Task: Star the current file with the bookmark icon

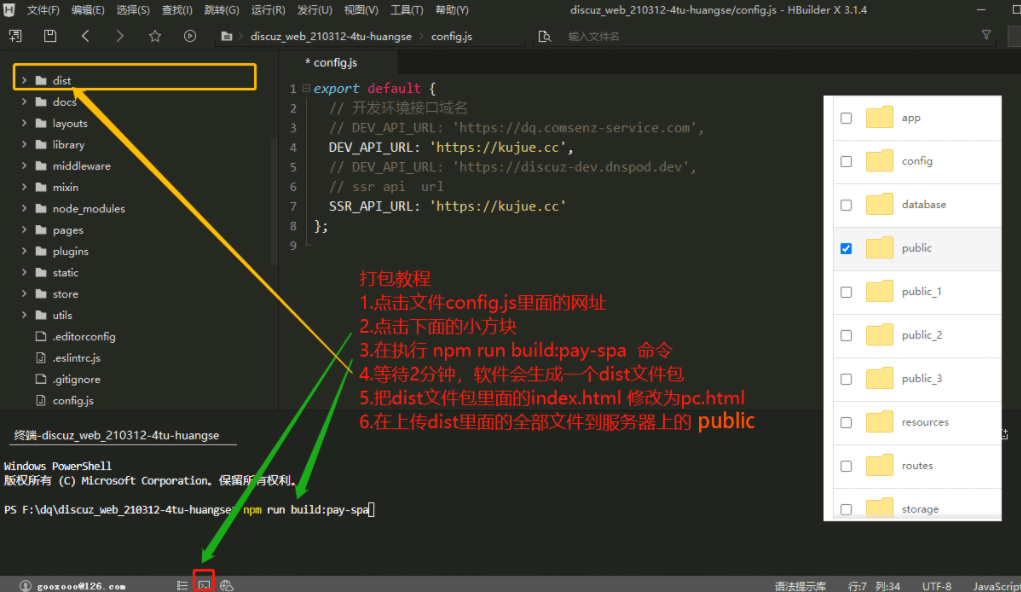Action: click(155, 35)
